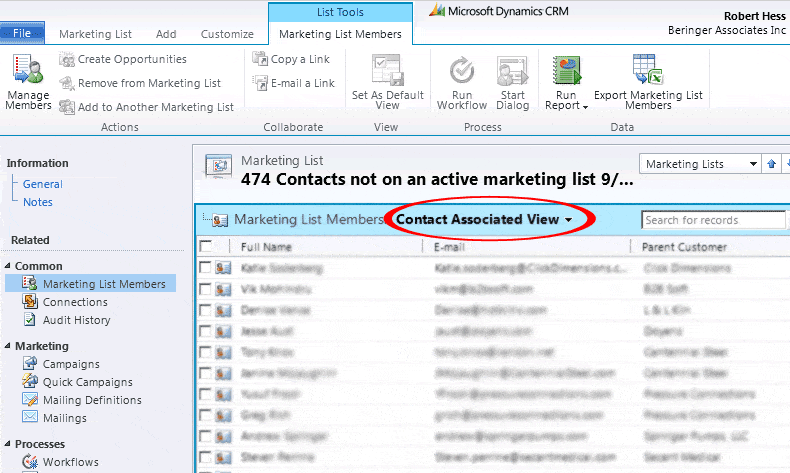
Task: Click the Search for records field
Action: click(x=713, y=220)
